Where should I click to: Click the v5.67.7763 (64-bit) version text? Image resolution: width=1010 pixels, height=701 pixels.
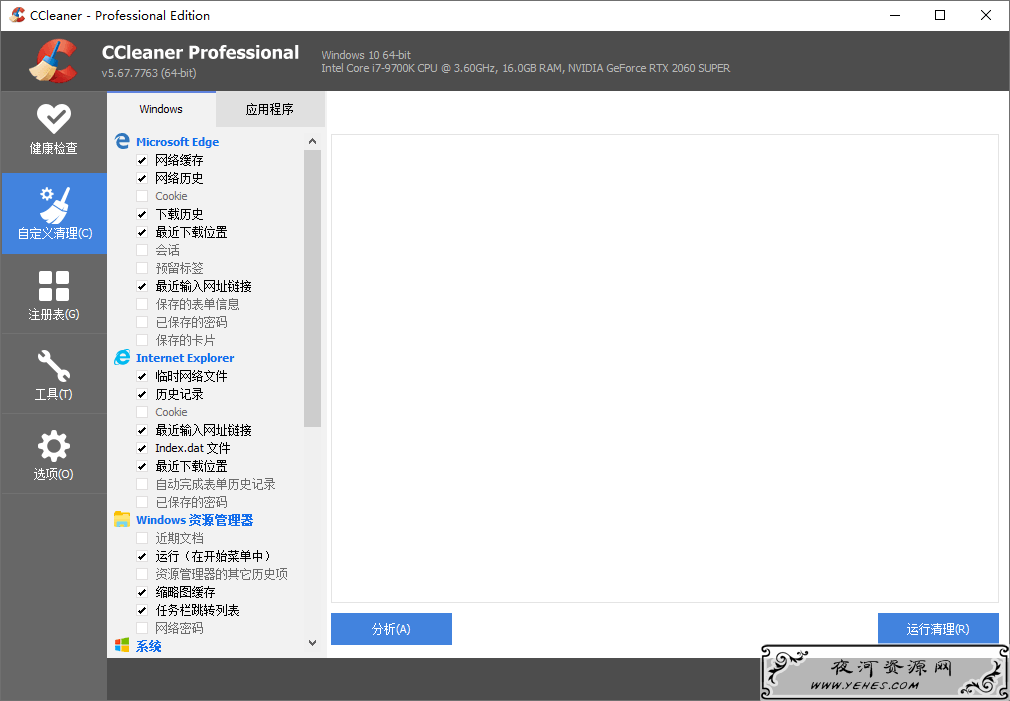pyautogui.click(x=149, y=73)
